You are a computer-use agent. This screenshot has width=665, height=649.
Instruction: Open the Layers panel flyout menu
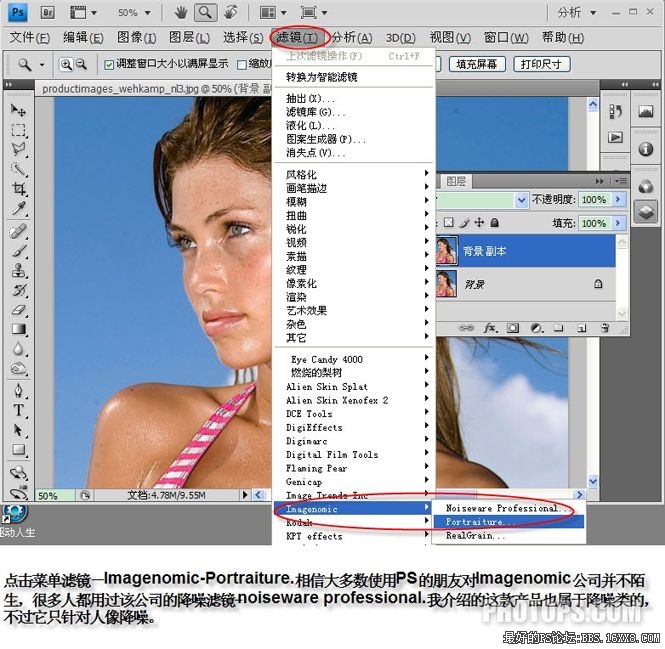[x=620, y=181]
